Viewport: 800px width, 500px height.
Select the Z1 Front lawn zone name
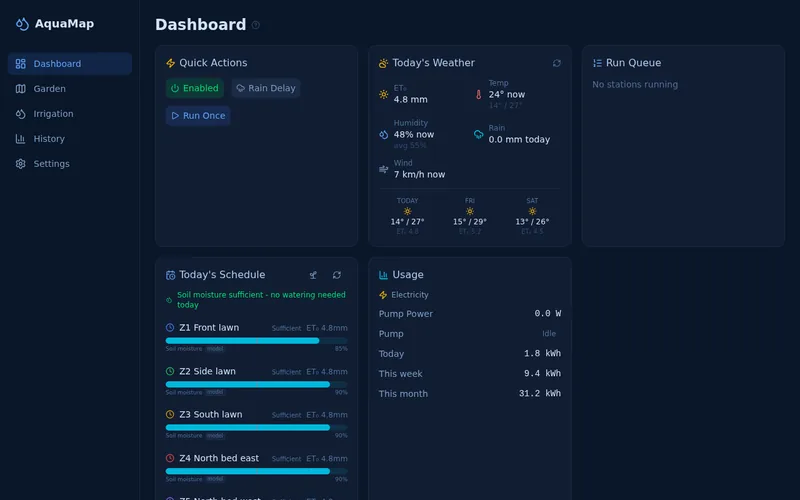coord(209,328)
